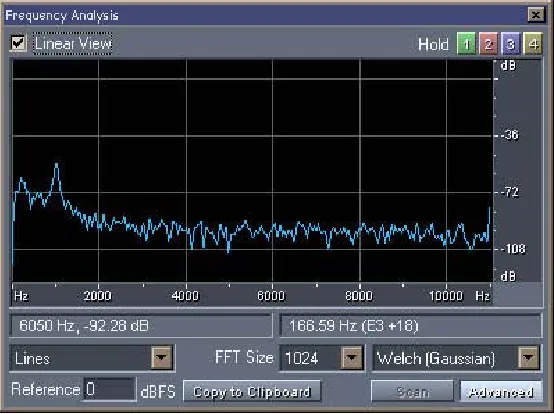Click the 6000 frequency axis label
The width and height of the screenshot is (554, 414).
point(271,295)
